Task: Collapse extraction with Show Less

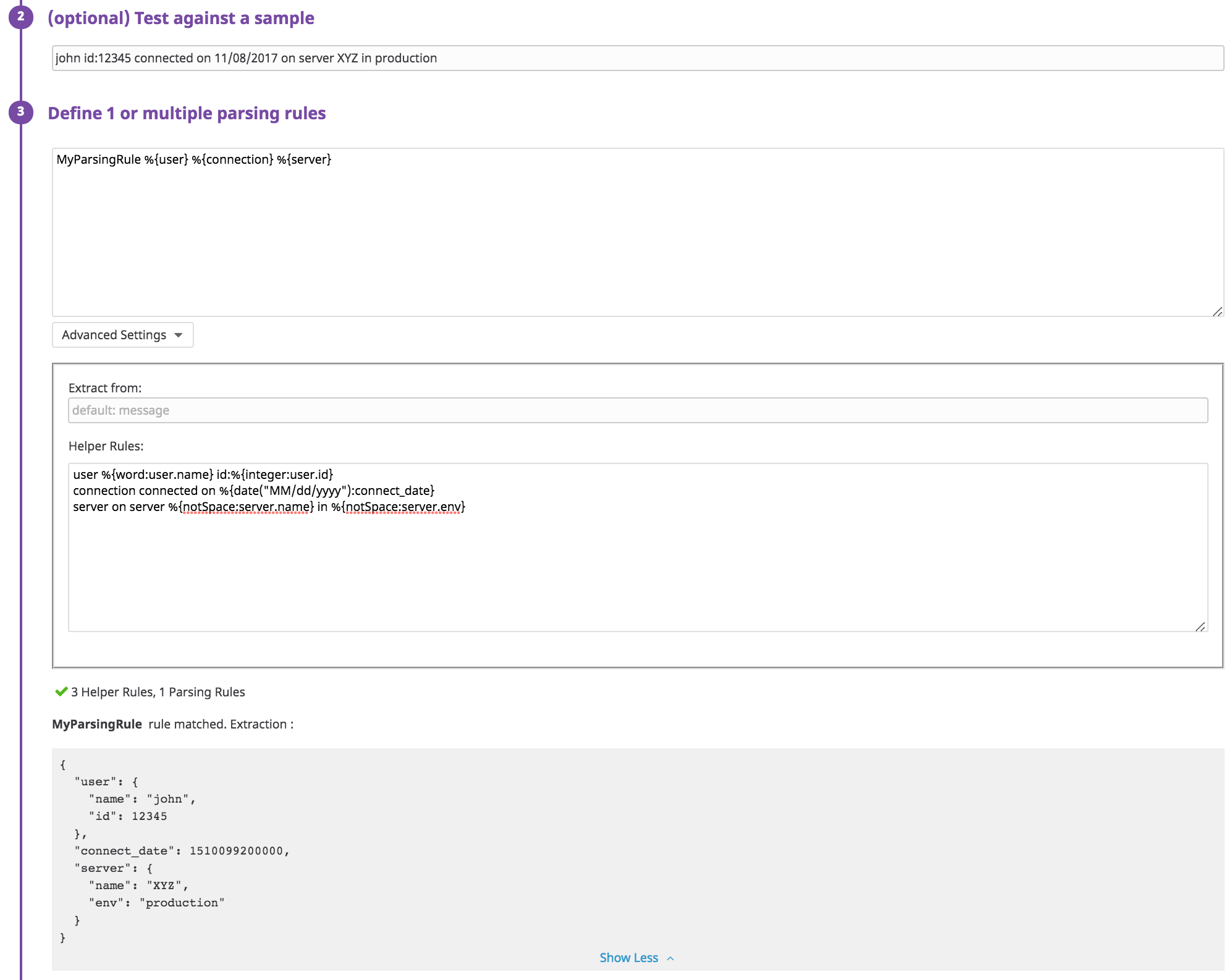Action: [628, 958]
